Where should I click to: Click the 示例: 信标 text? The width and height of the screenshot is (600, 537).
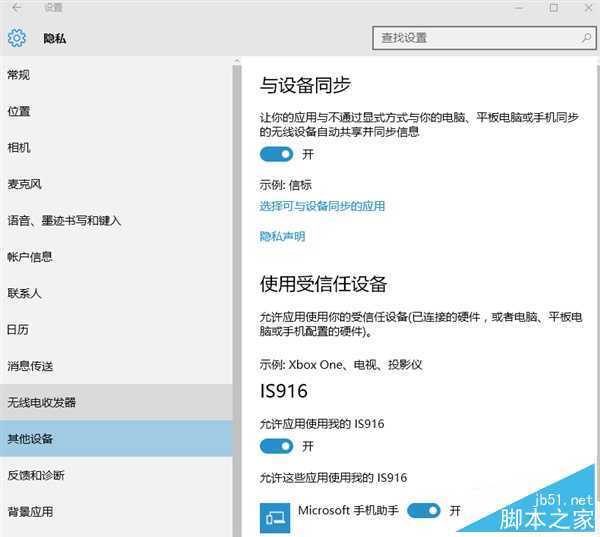click(285, 185)
